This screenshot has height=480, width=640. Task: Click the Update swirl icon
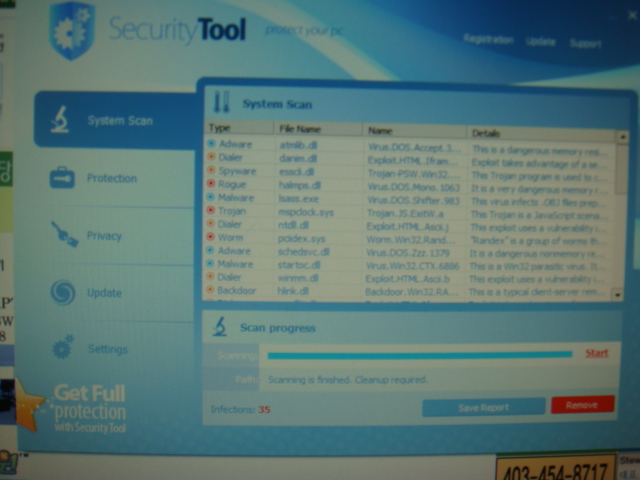coord(63,292)
